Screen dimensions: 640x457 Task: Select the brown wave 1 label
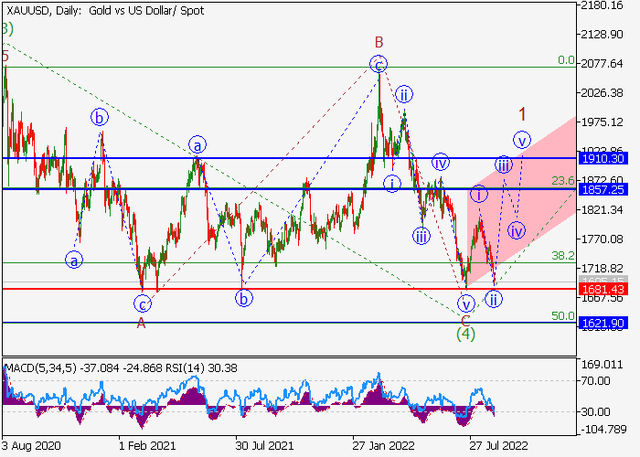pos(522,114)
